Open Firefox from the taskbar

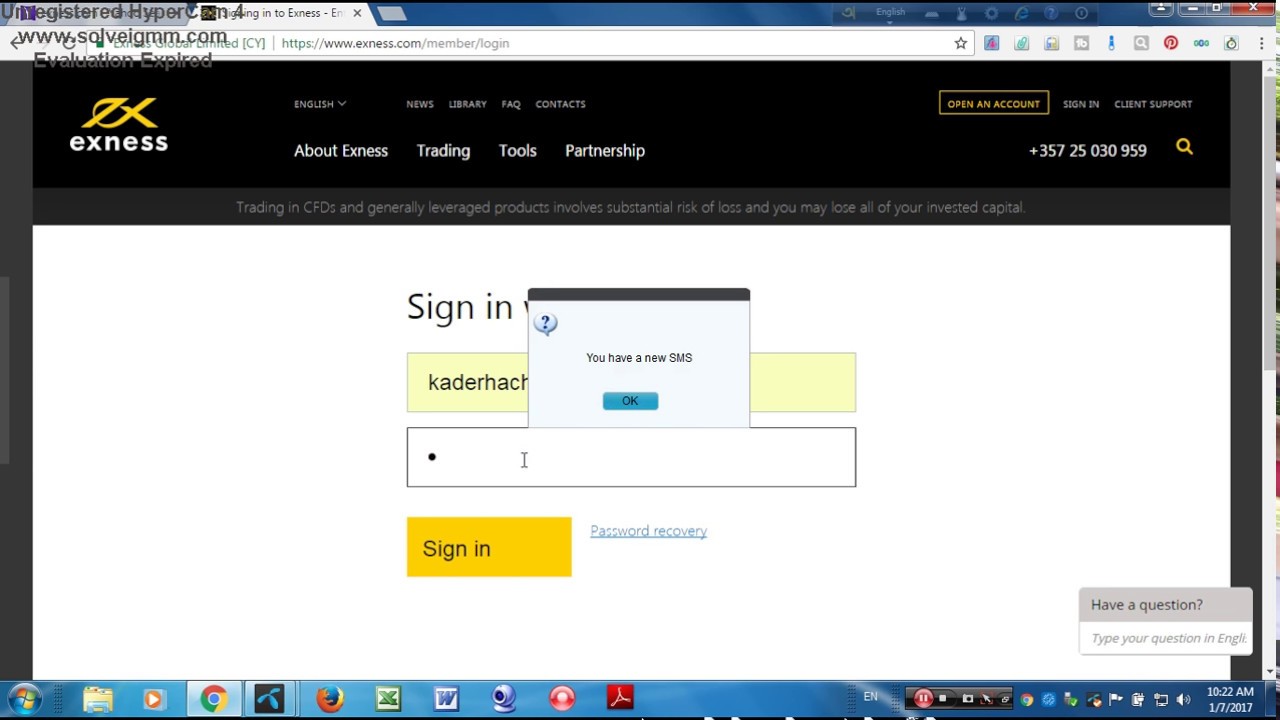(x=330, y=698)
